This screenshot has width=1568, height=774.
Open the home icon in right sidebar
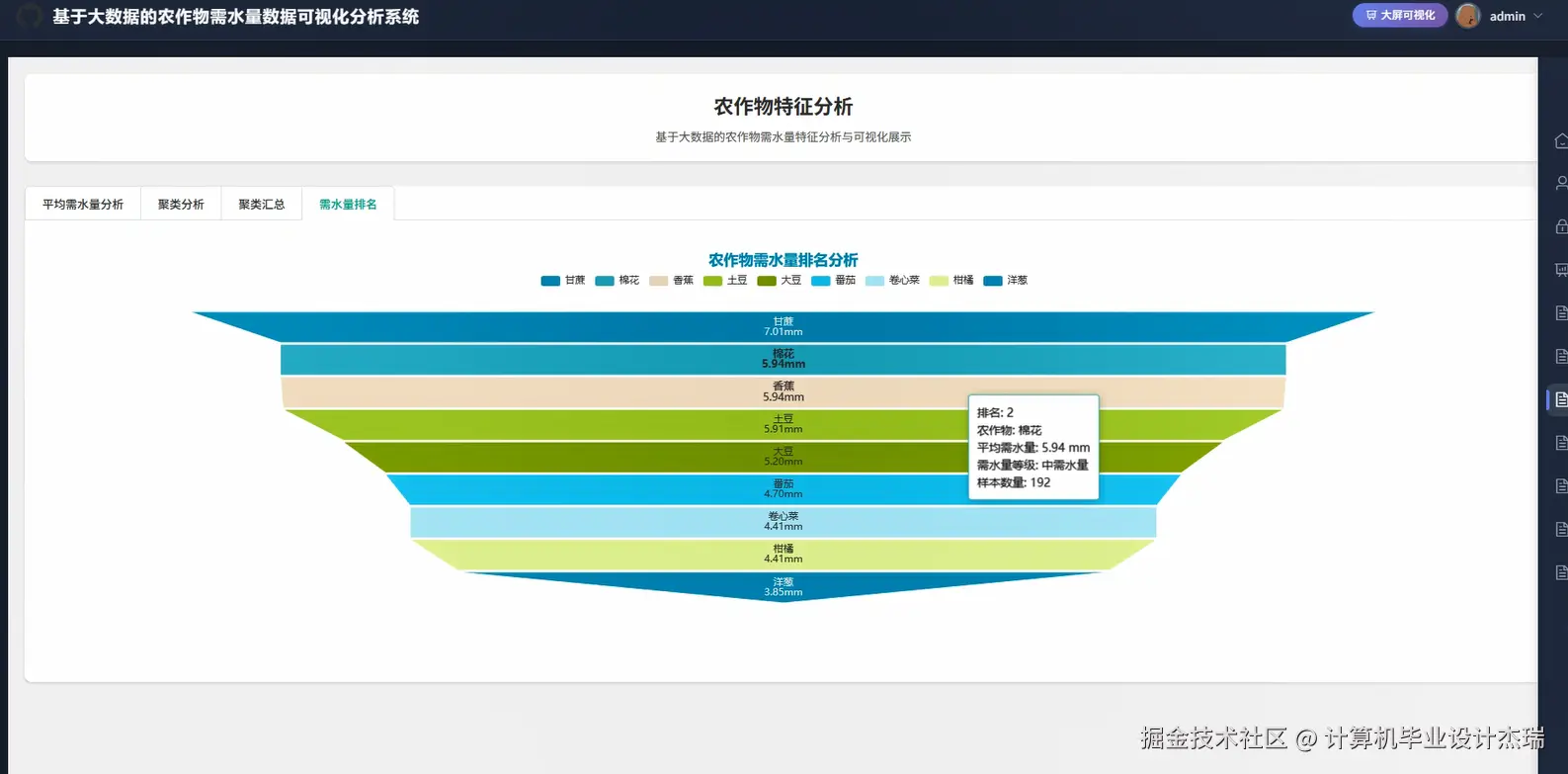tap(1560, 141)
